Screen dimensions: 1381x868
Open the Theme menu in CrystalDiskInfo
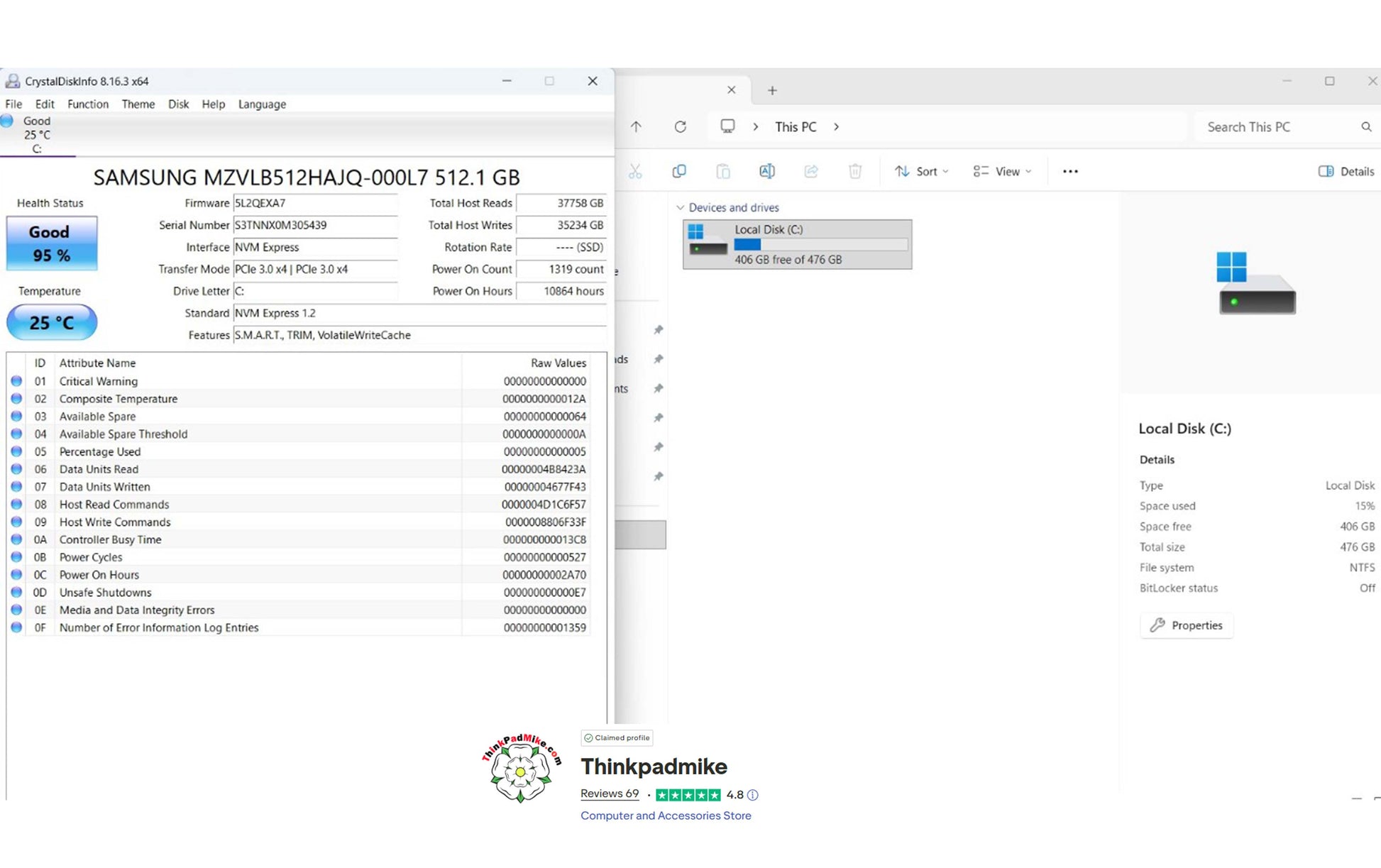coord(138,104)
